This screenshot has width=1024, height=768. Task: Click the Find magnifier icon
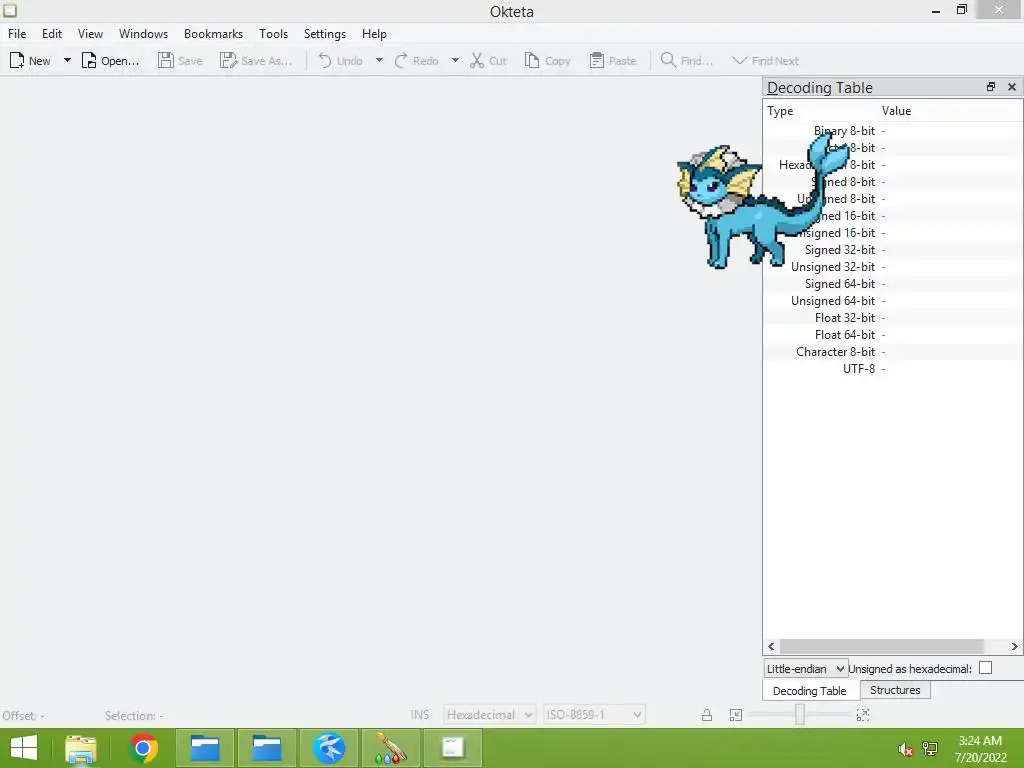[x=668, y=61]
